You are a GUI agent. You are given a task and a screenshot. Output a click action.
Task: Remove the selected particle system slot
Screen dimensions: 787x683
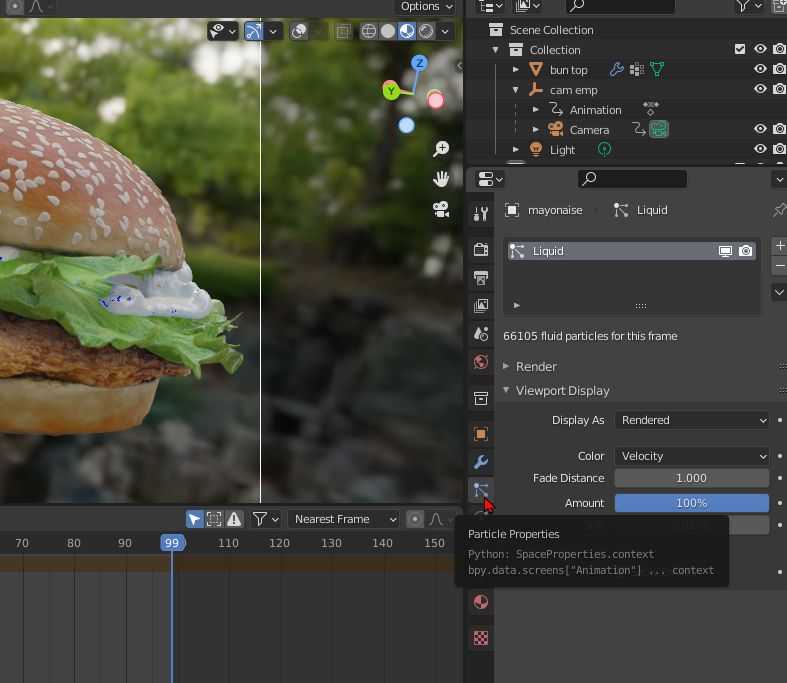pos(779,266)
